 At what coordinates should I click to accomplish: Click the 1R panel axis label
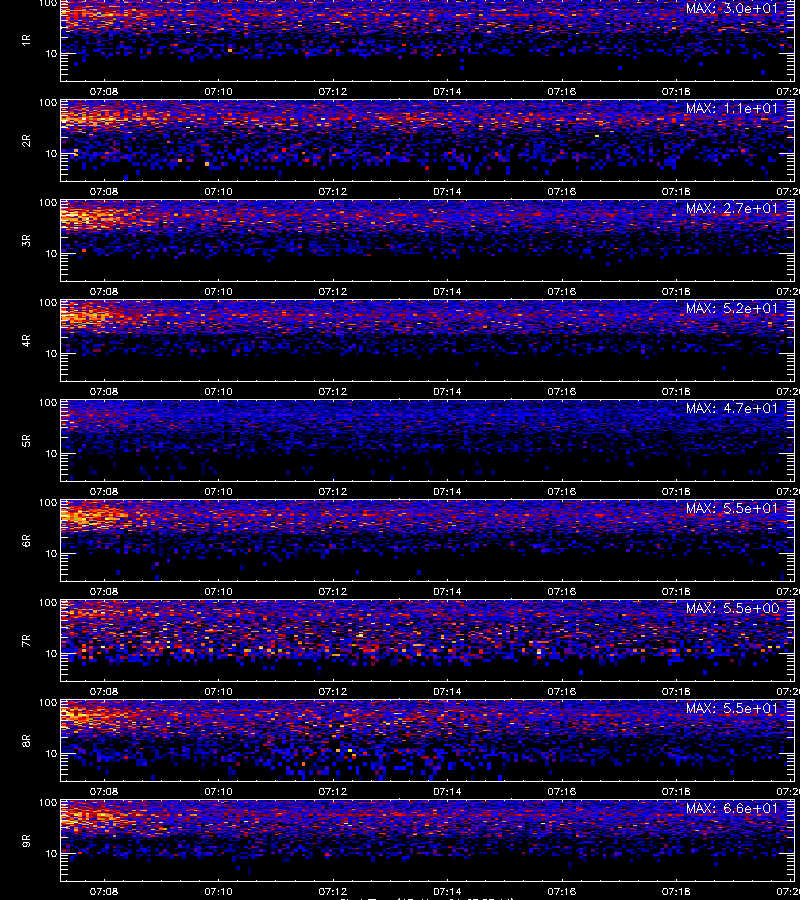pyautogui.click(x=26, y=40)
